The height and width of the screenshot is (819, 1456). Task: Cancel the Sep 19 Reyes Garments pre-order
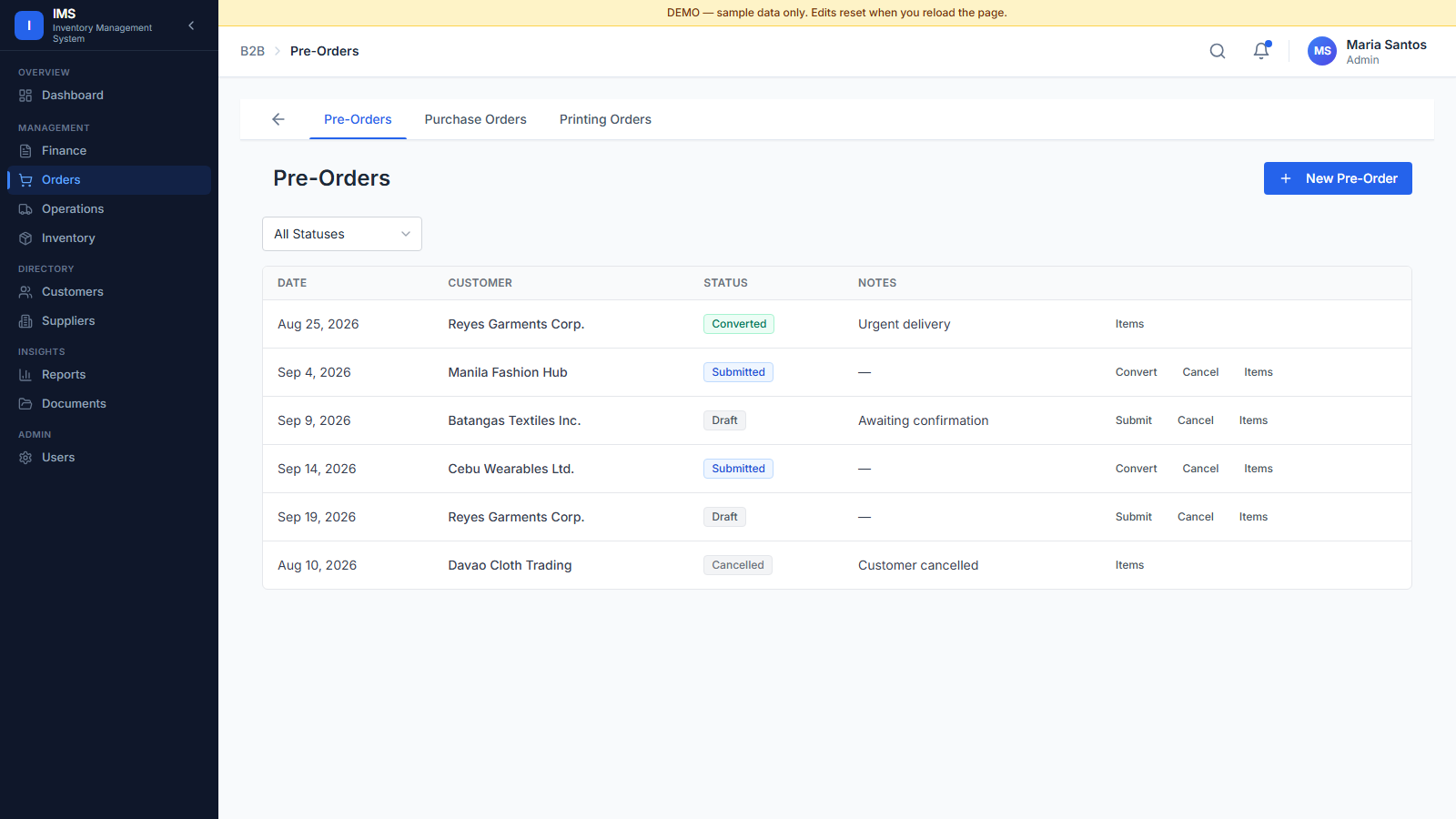(x=1196, y=517)
